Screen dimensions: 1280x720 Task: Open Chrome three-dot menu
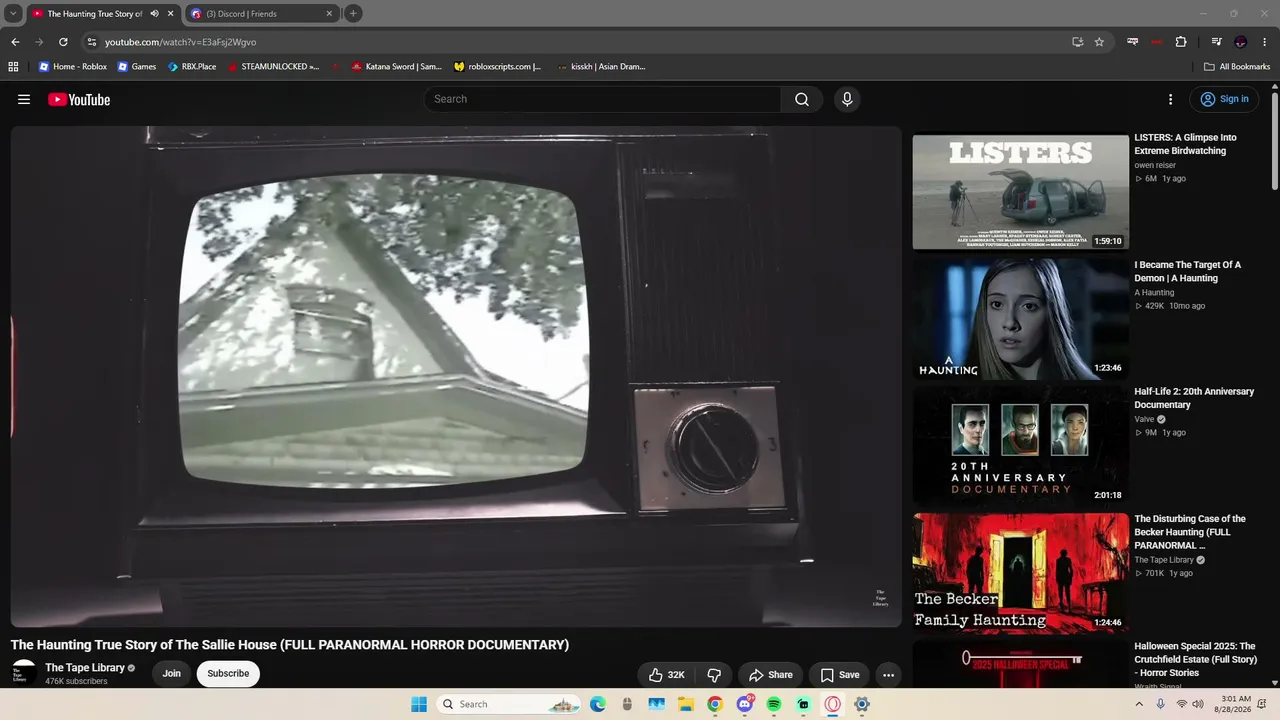click(1265, 42)
